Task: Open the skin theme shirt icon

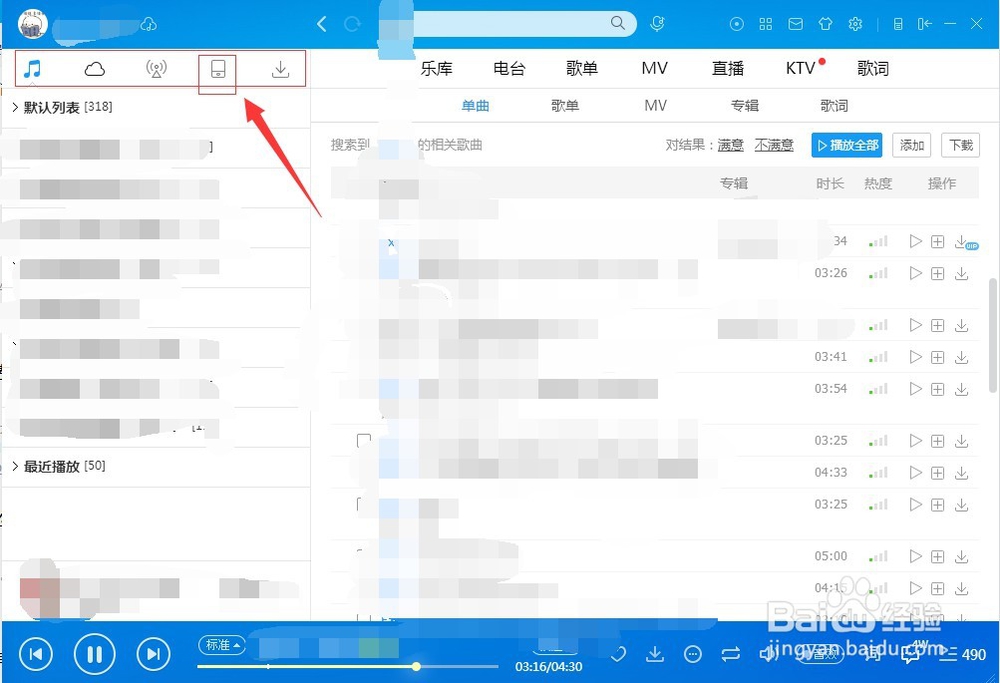Action: tap(824, 23)
